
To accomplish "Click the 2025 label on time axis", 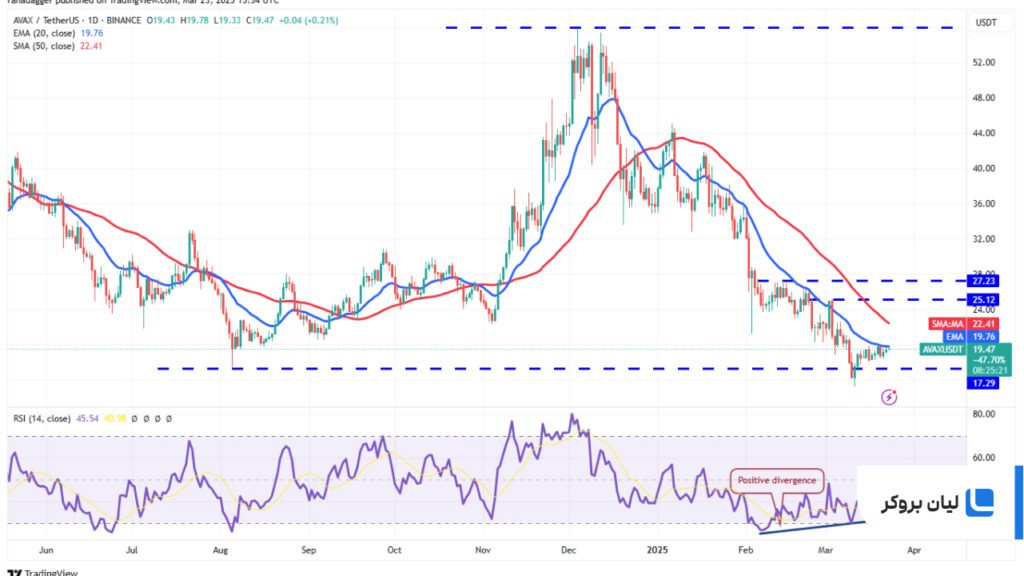I will tap(657, 551).
